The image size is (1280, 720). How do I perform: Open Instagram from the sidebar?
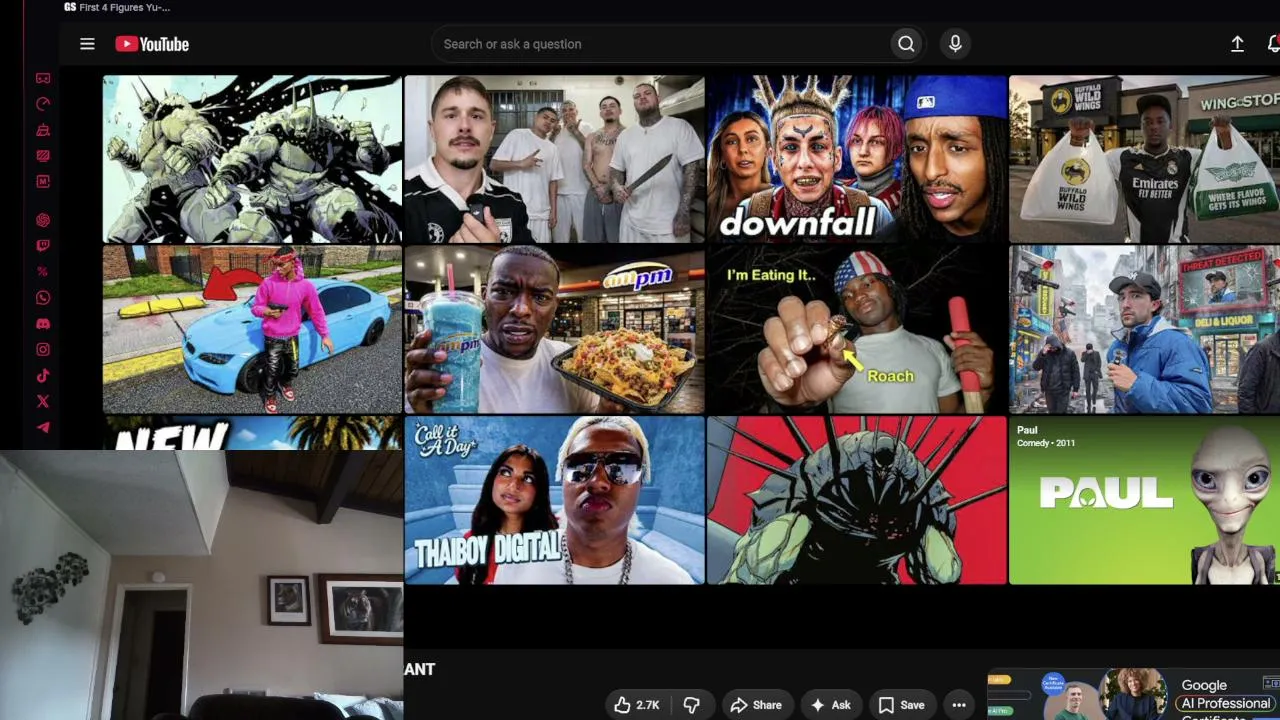pyautogui.click(x=43, y=350)
